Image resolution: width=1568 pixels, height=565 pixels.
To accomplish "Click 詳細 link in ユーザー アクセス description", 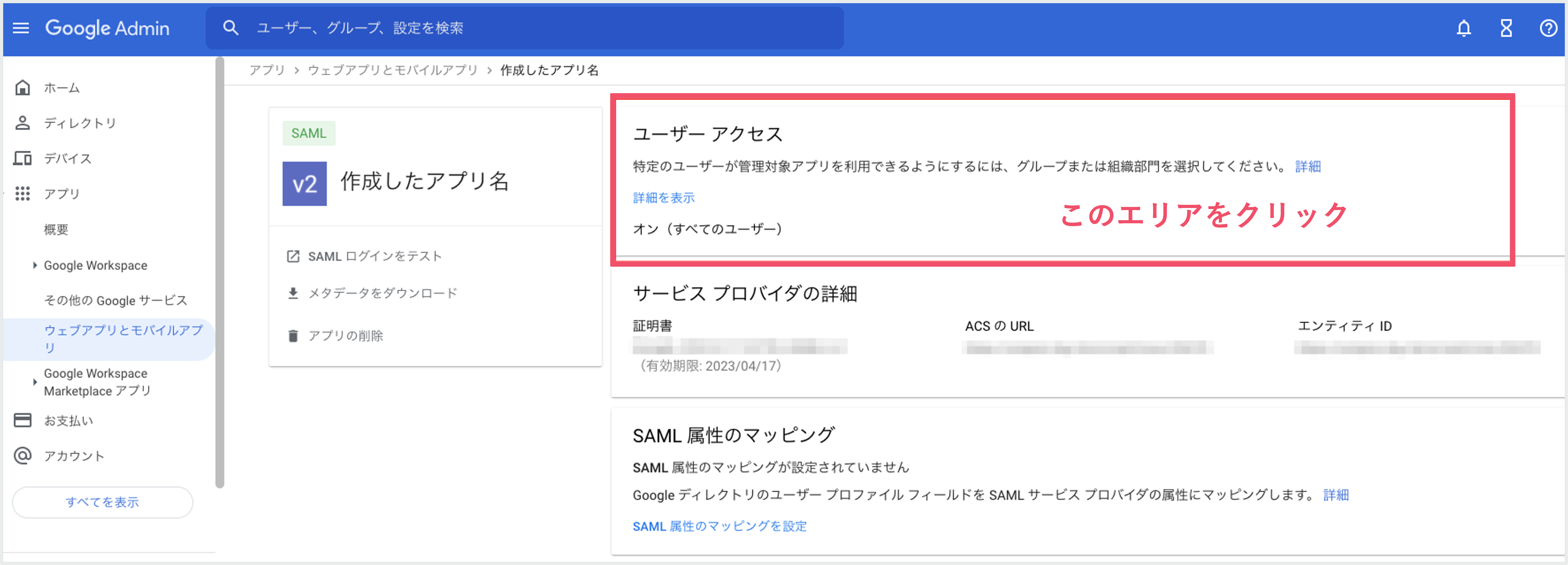I will tap(1307, 166).
